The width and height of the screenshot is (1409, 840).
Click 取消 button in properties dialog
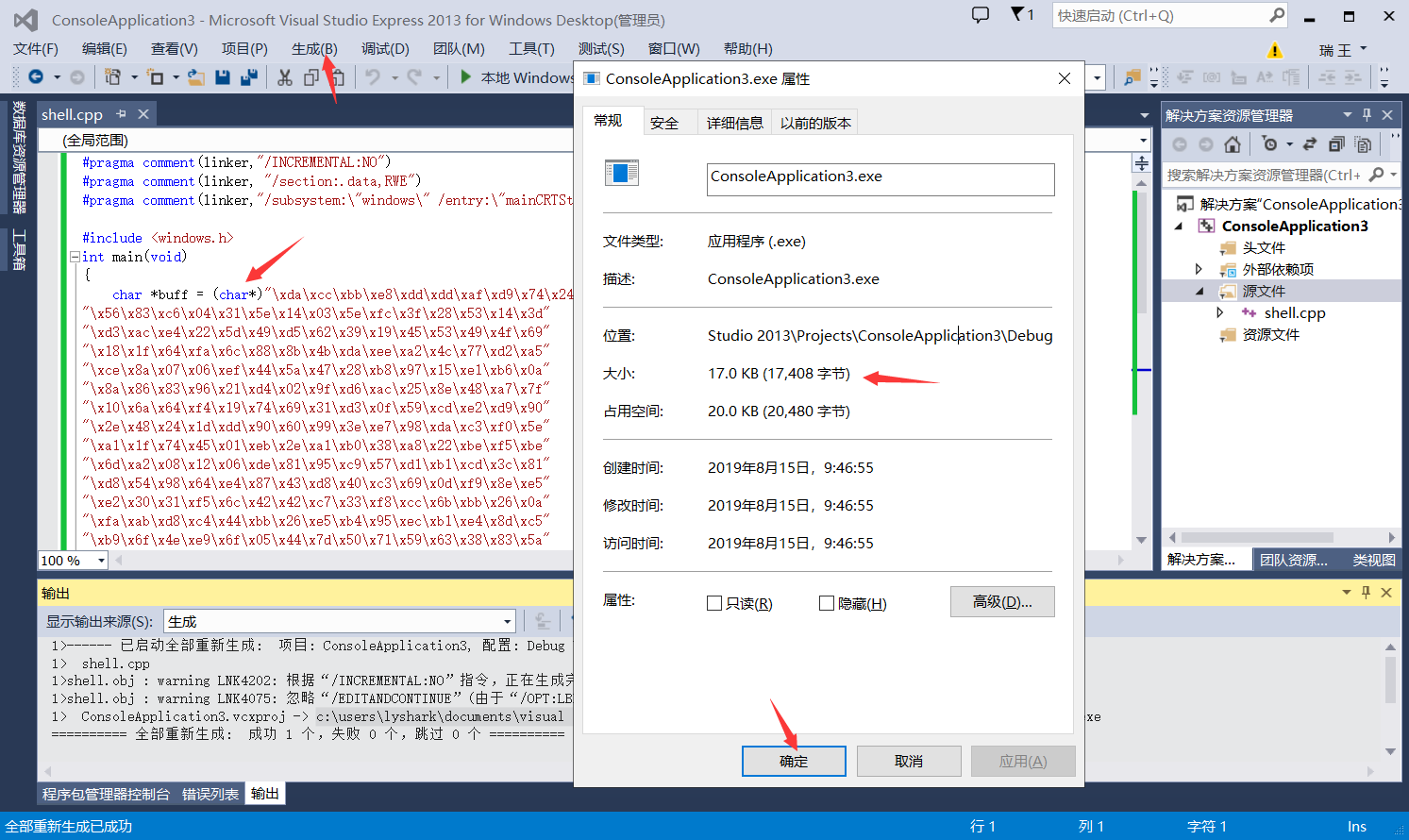pos(909,761)
